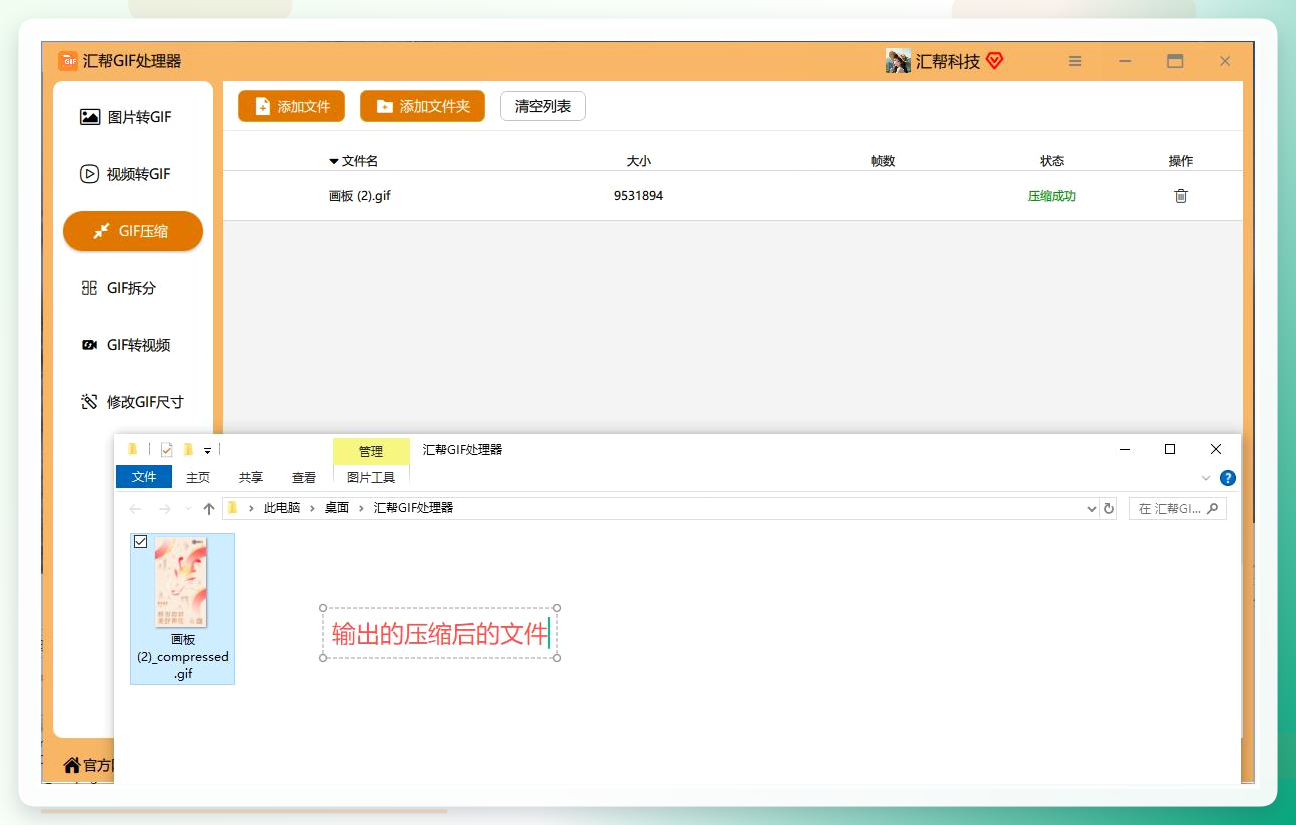
Task: Click the 汇帮科技 username text
Action: click(948, 61)
